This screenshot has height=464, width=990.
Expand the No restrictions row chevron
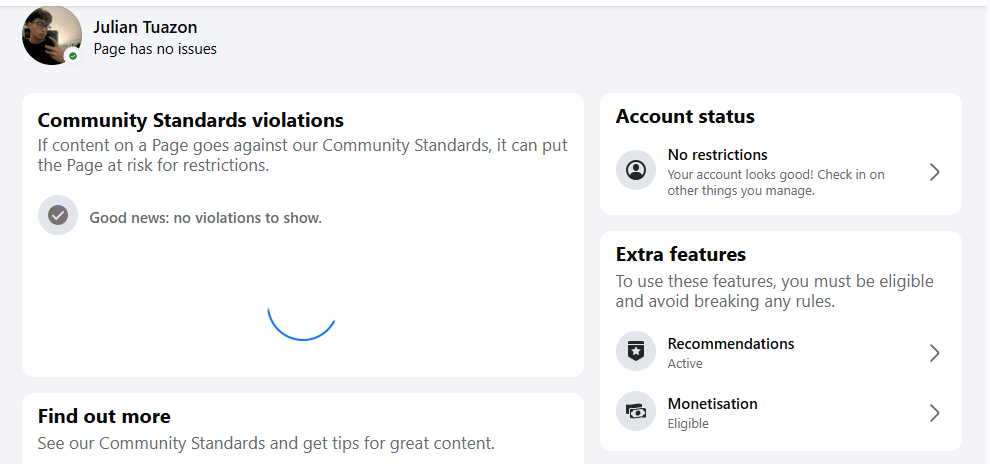point(935,172)
